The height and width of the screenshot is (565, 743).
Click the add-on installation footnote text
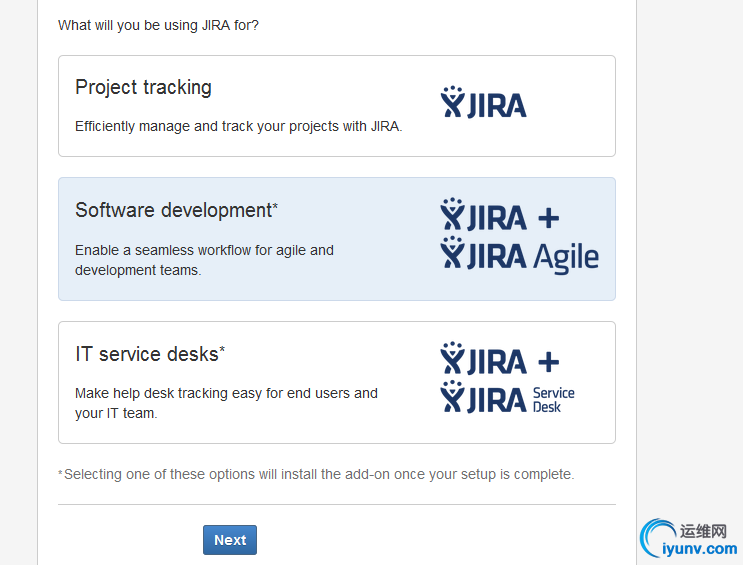click(316, 474)
